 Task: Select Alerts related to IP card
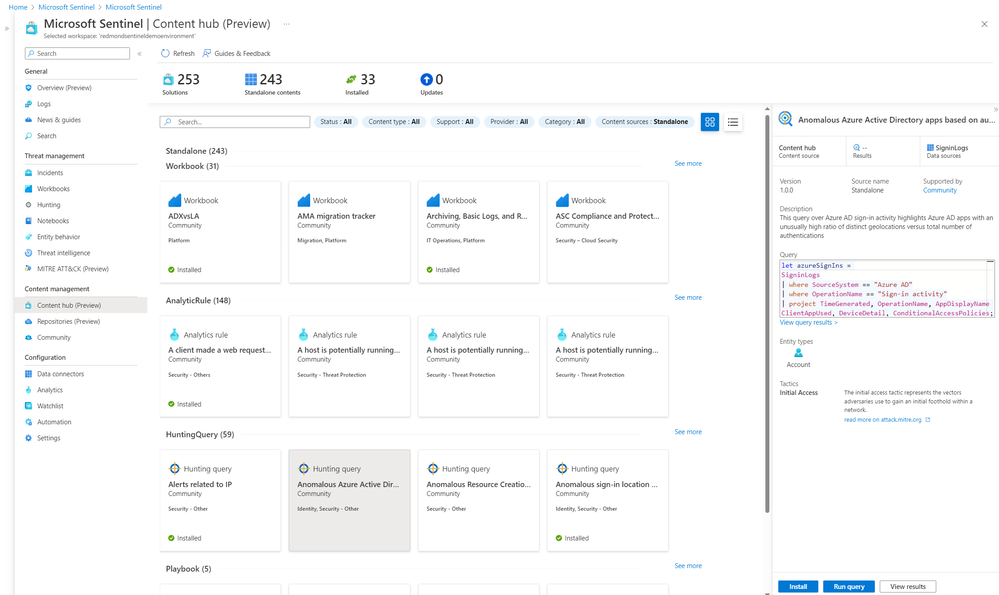tap(220, 500)
